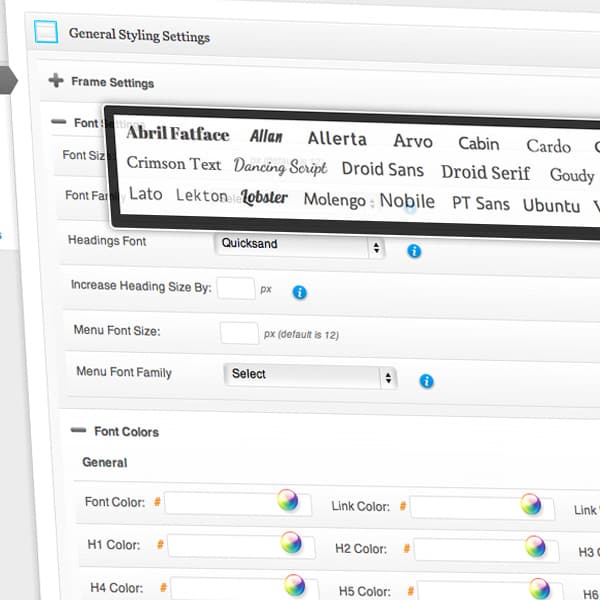Click the blue square General Styling Settings icon

click(46, 32)
